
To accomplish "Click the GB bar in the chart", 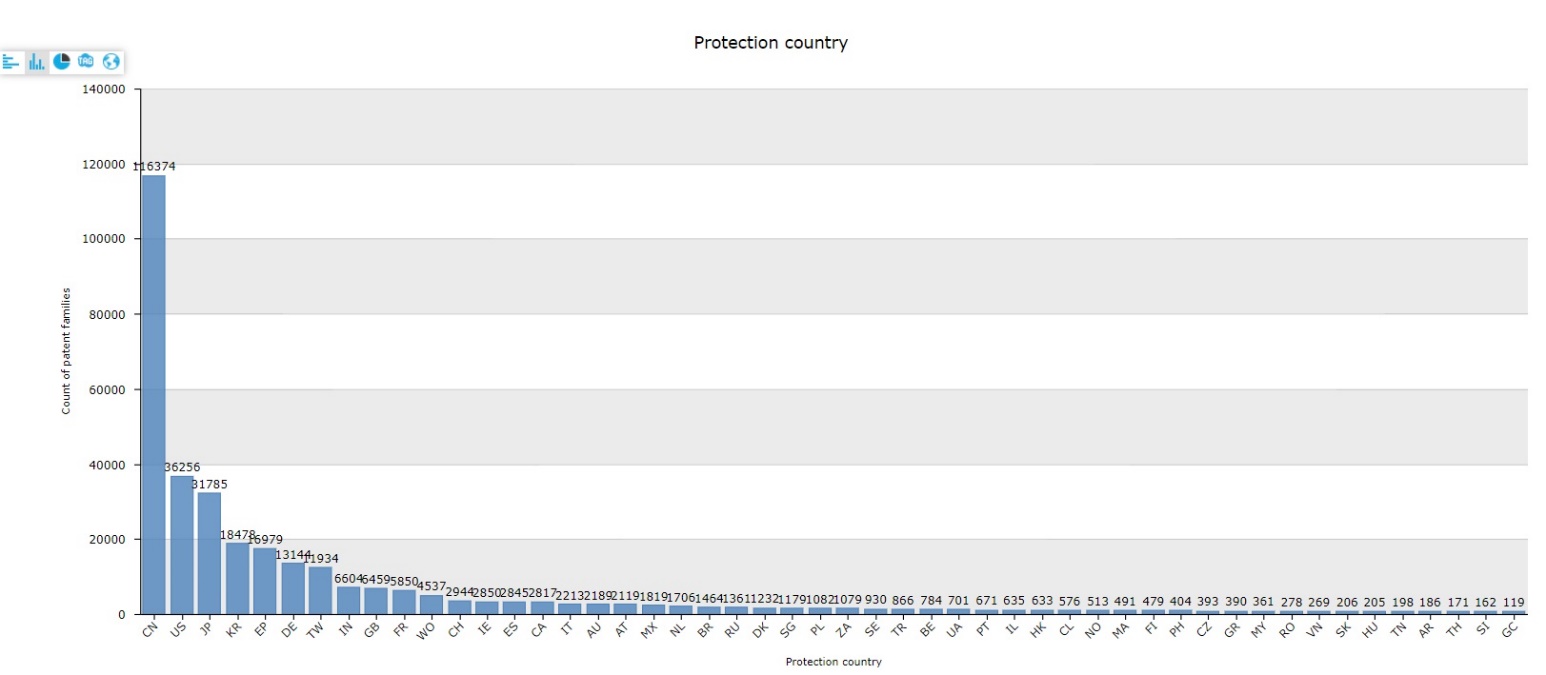I will tap(376, 600).
